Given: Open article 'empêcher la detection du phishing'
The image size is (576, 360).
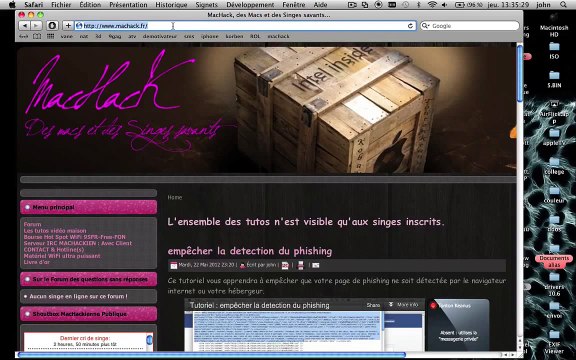Looking at the screenshot, I should point(250,251).
